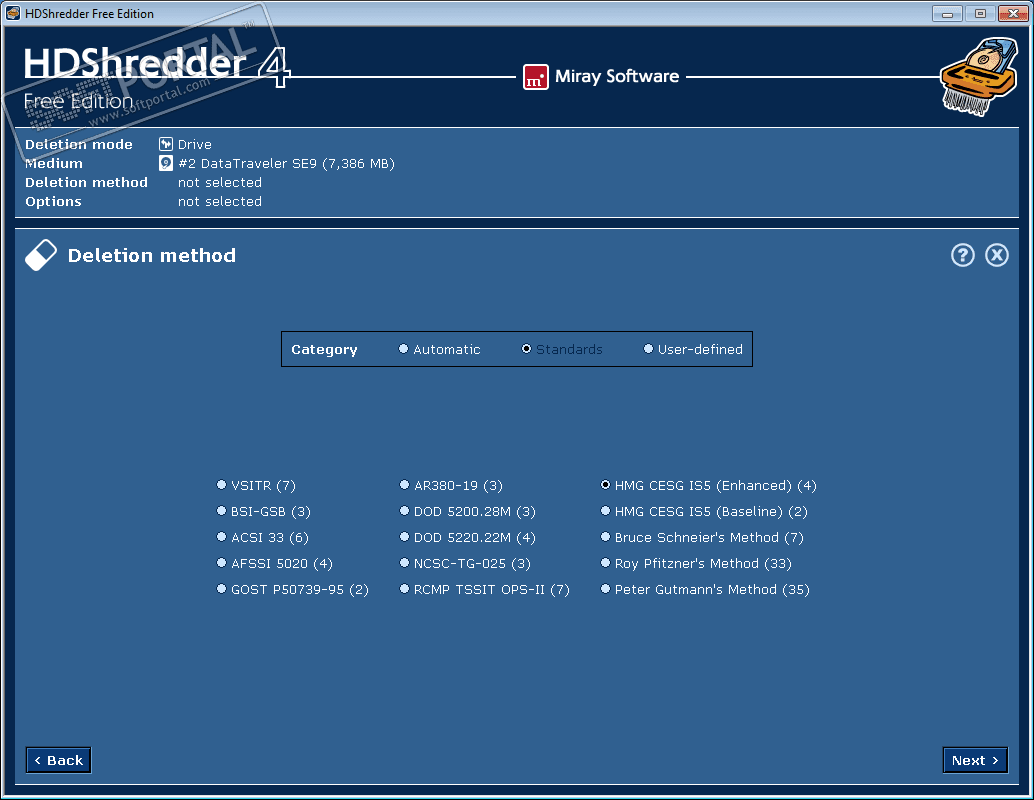Click '#2 DataTraveler SE9 (7,386 MB)' medium text

tap(286, 164)
